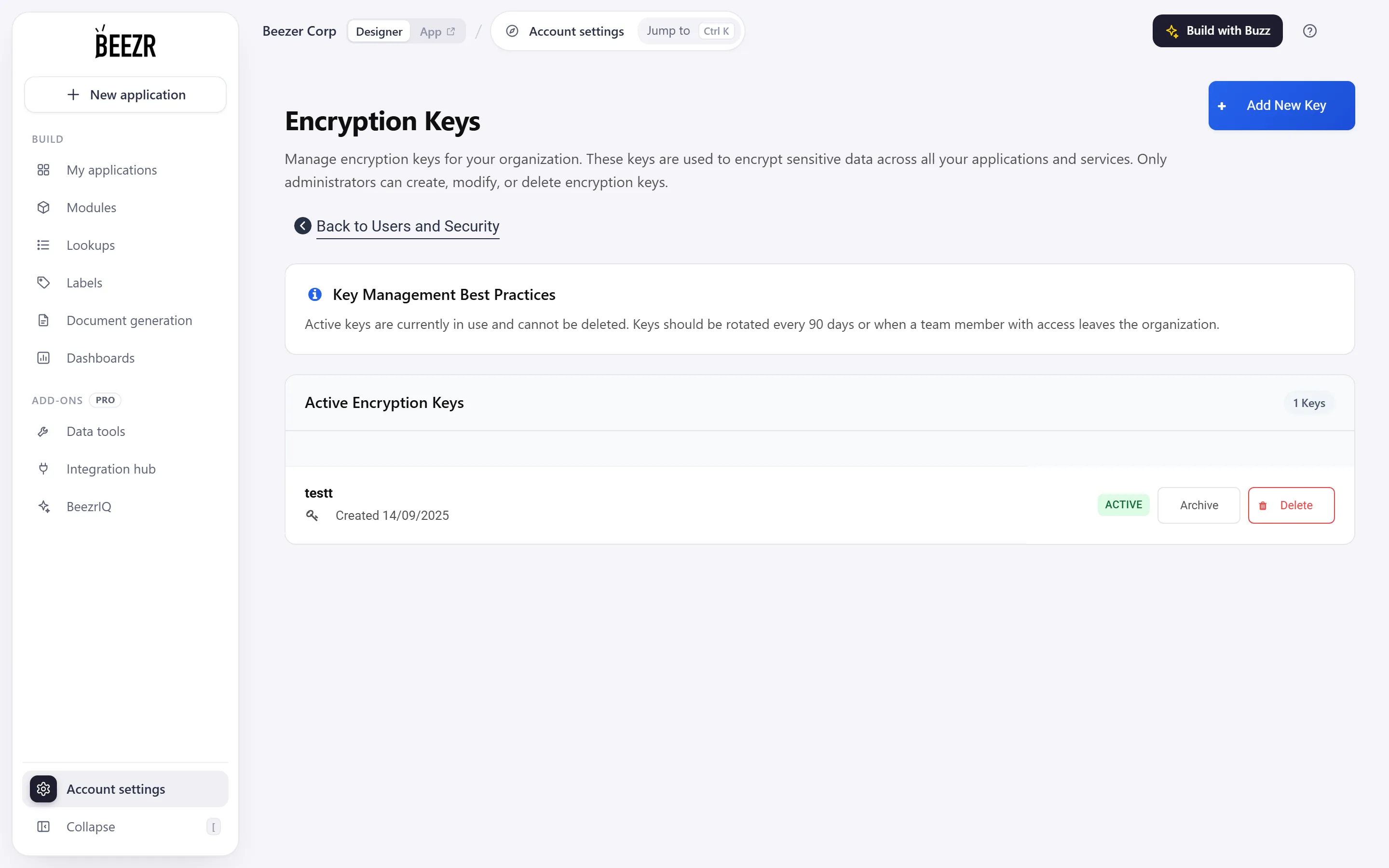The image size is (1389, 868).
Task: Click the Created 14/09/2025 text
Action: [392, 515]
